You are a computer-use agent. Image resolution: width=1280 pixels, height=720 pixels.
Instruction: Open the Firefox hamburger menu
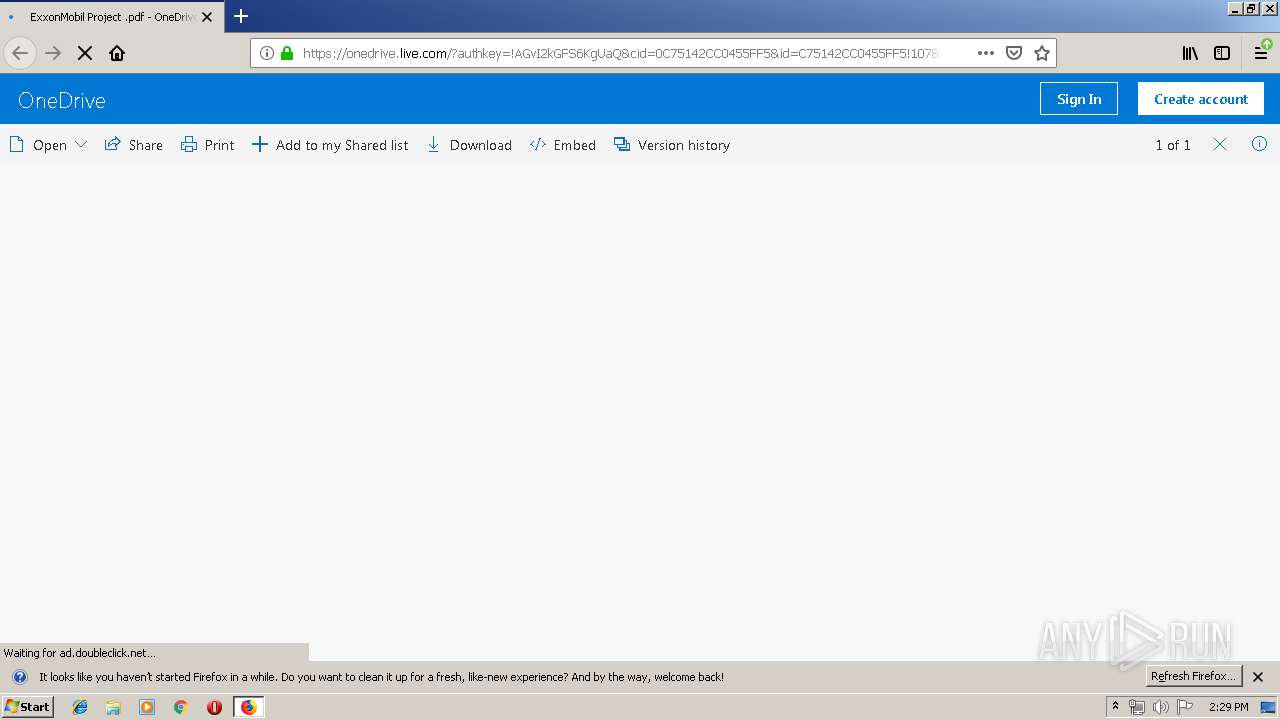pyautogui.click(x=1261, y=53)
